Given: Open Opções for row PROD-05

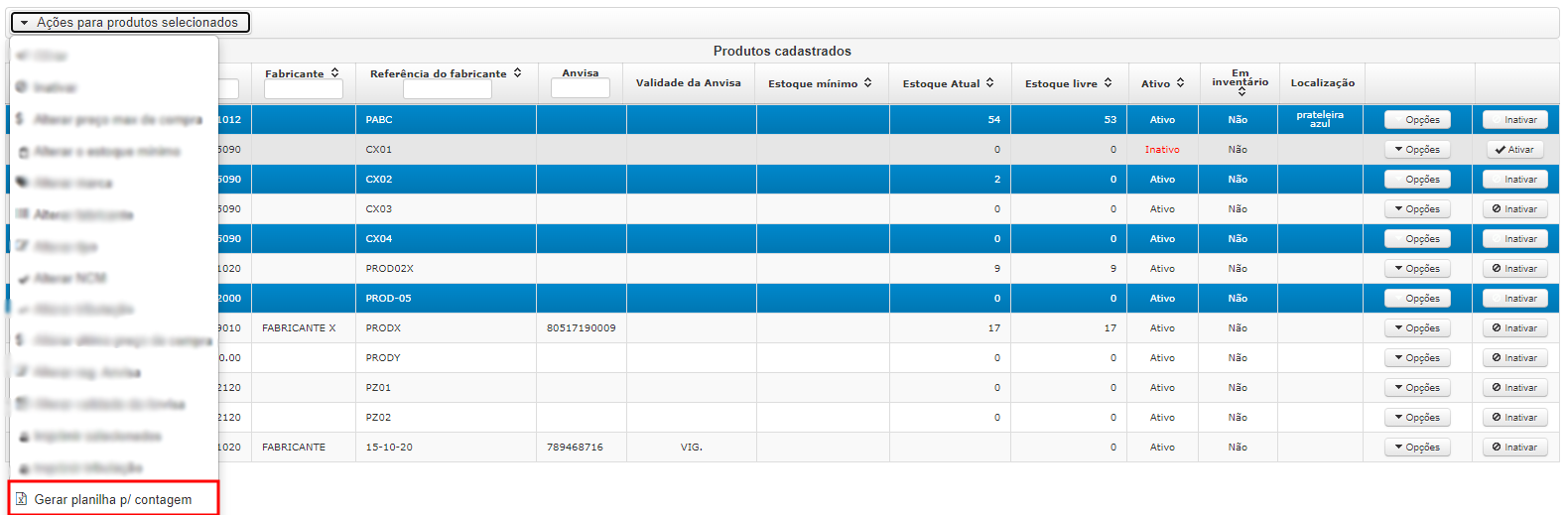Looking at the screenshot, I should 1417,298.
